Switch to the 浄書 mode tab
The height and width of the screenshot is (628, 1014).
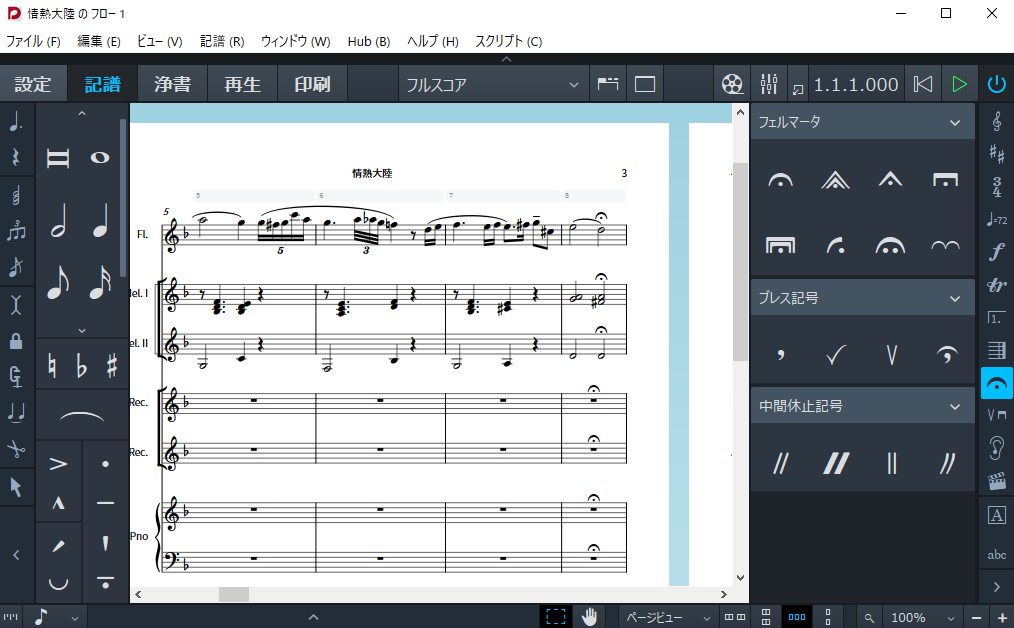(x=173, y=84)
